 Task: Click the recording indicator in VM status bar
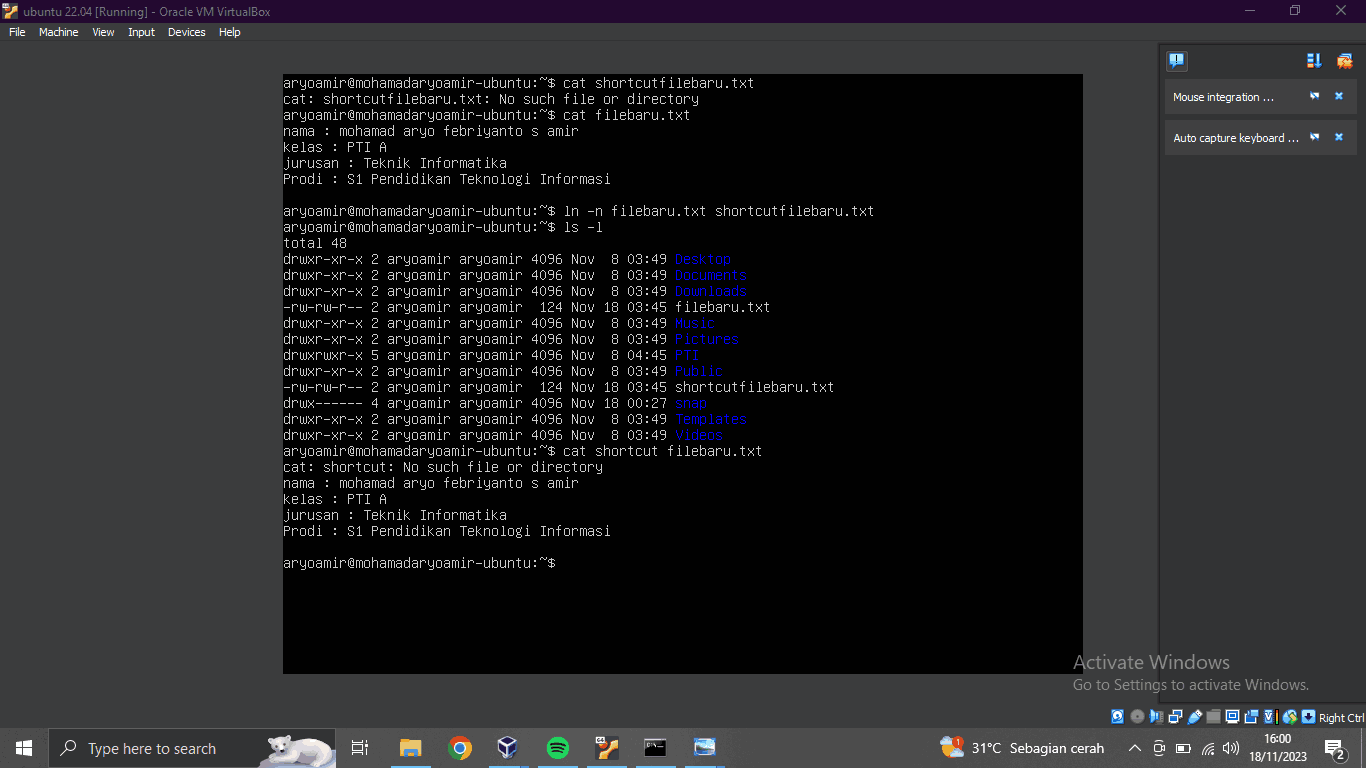point(1252,717)
